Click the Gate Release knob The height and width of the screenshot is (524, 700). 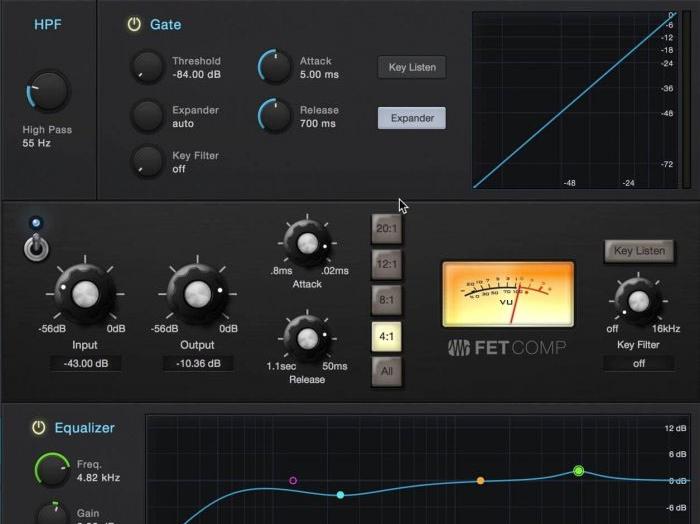(275, 114)
